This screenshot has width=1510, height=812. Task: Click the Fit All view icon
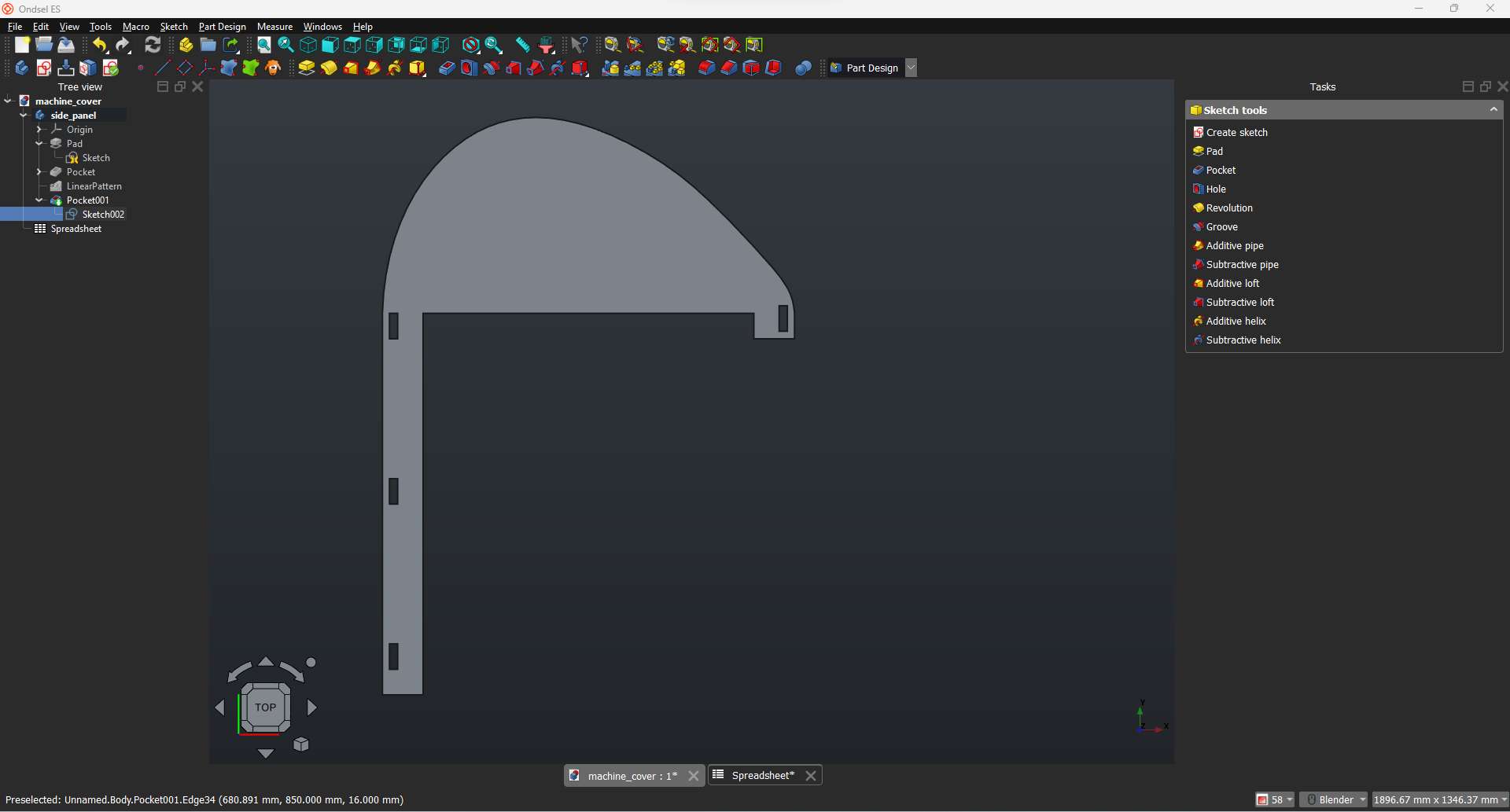(264, 45)
